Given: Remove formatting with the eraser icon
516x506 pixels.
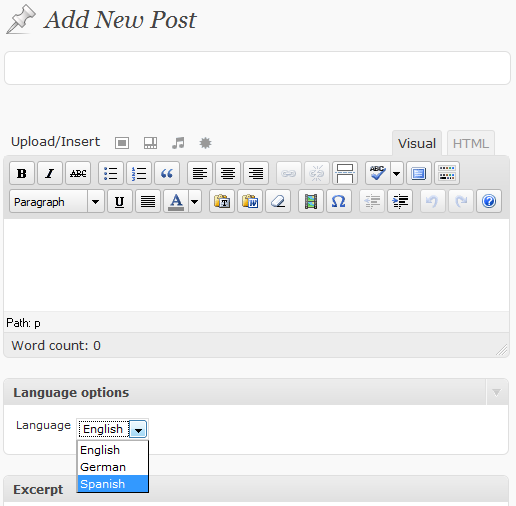Looking at the screenshot, I should 278,201.
